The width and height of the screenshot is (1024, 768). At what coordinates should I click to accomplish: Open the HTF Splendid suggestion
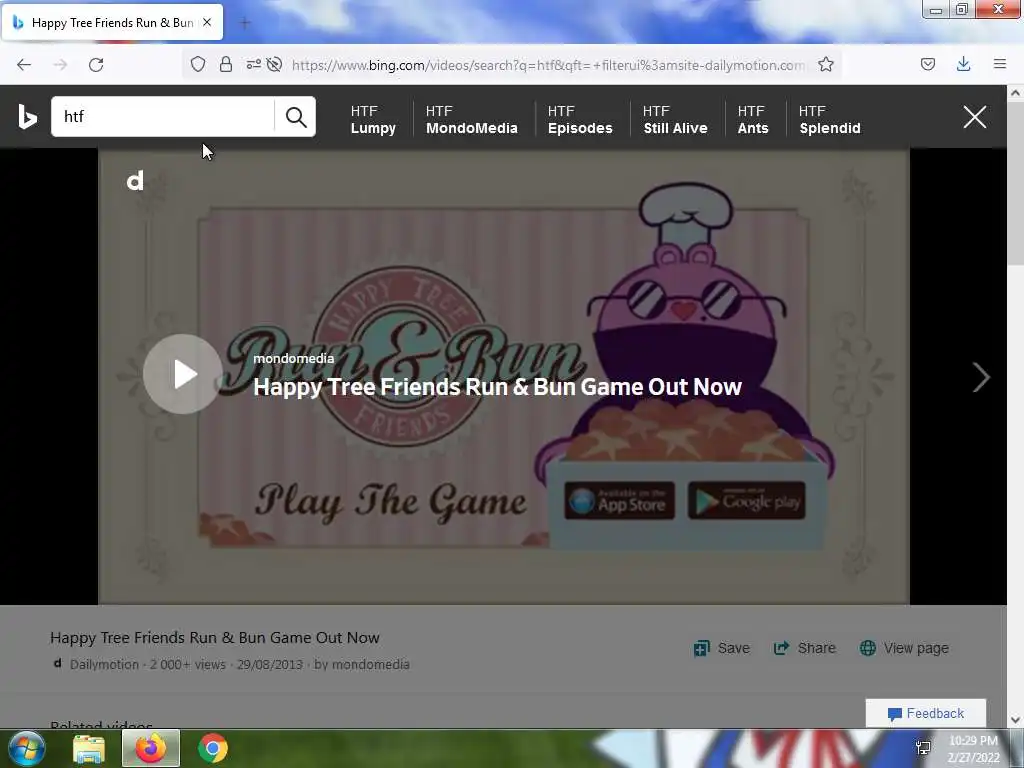pos(829,120)
